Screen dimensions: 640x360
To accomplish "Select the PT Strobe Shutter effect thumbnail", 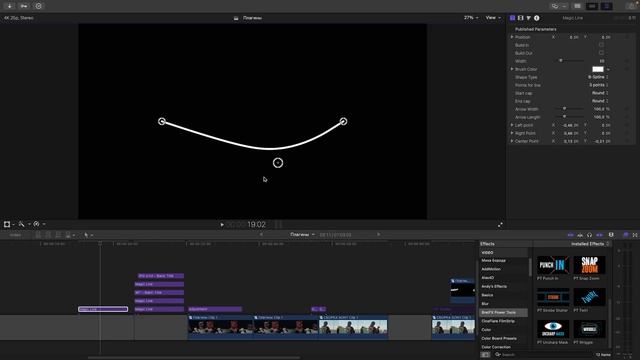I will click(x=553, y=297).
